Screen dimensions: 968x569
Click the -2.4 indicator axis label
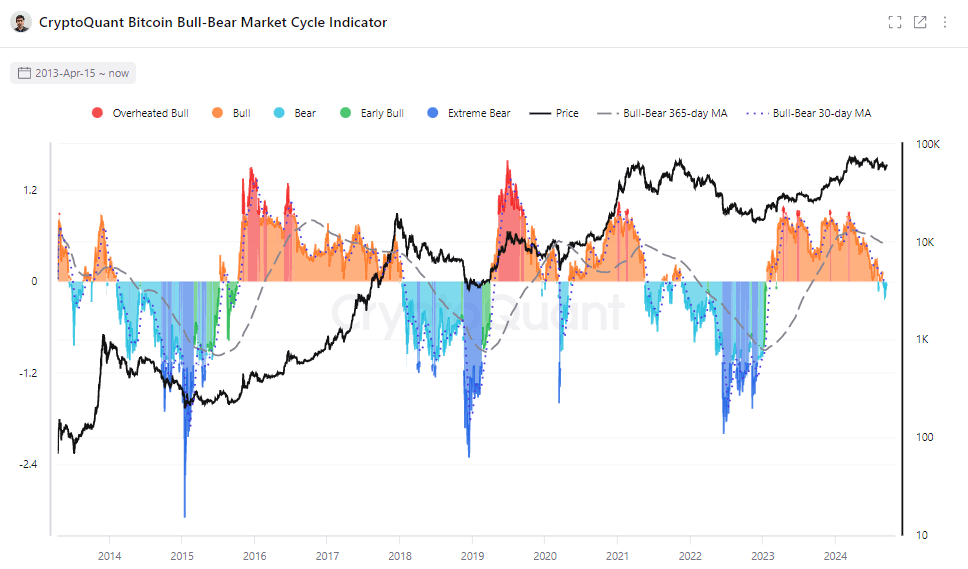point(30,465)
